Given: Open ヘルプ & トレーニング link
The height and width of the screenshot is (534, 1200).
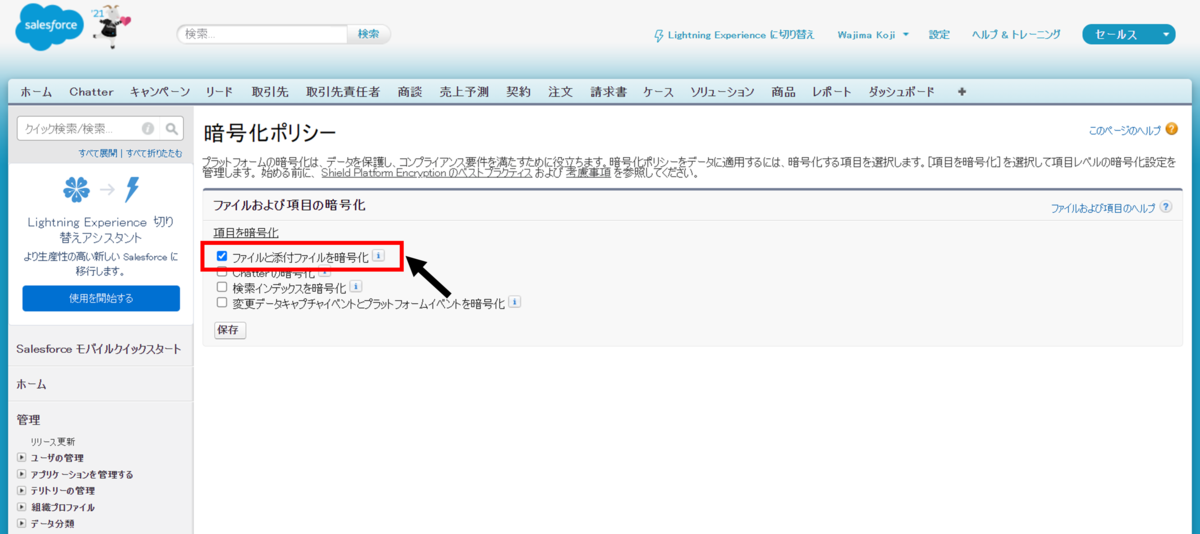Looking at the screenshot, I should [1016, 35].
